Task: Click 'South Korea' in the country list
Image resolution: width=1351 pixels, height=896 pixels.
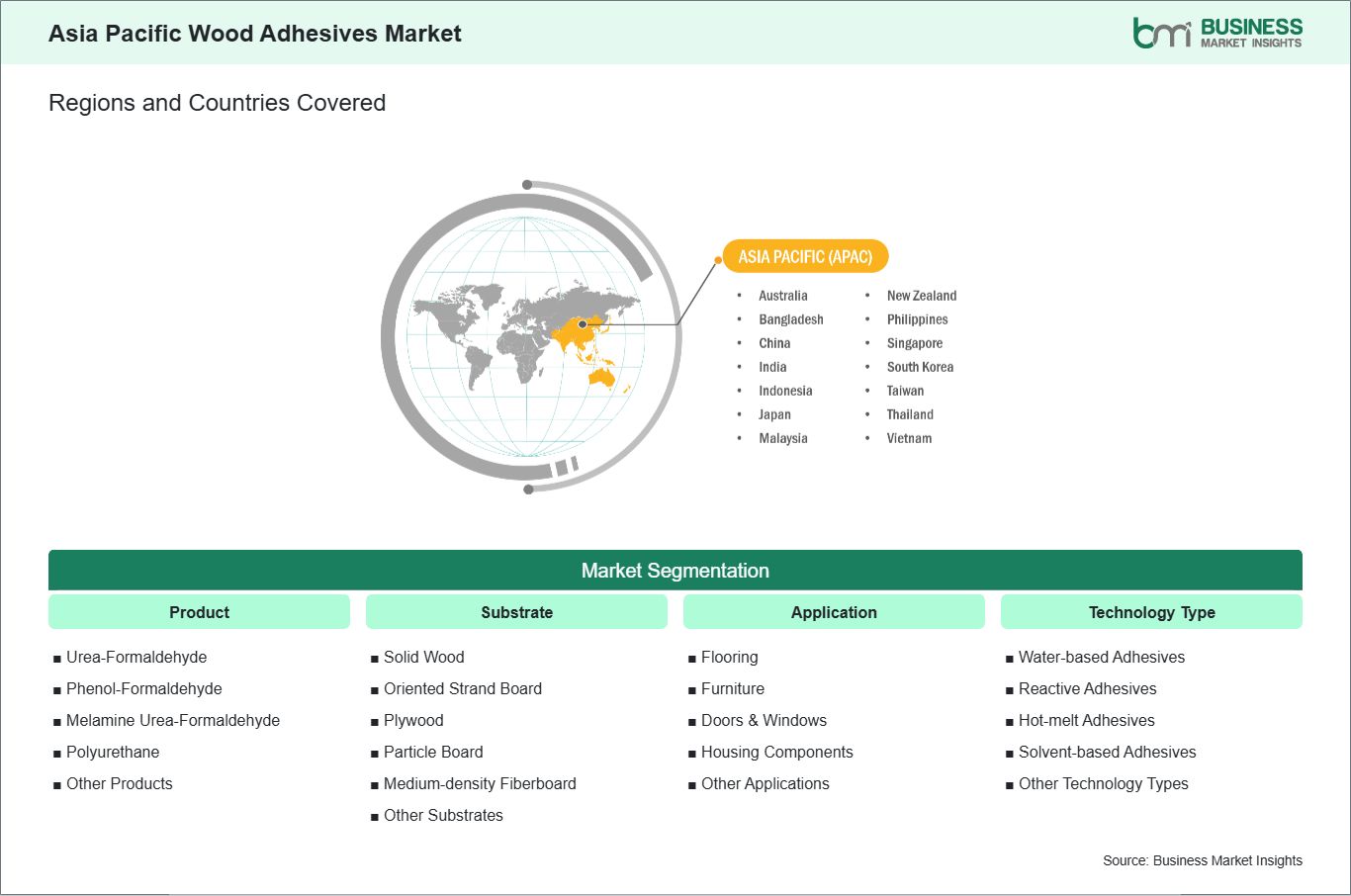Action: [920, 367]
